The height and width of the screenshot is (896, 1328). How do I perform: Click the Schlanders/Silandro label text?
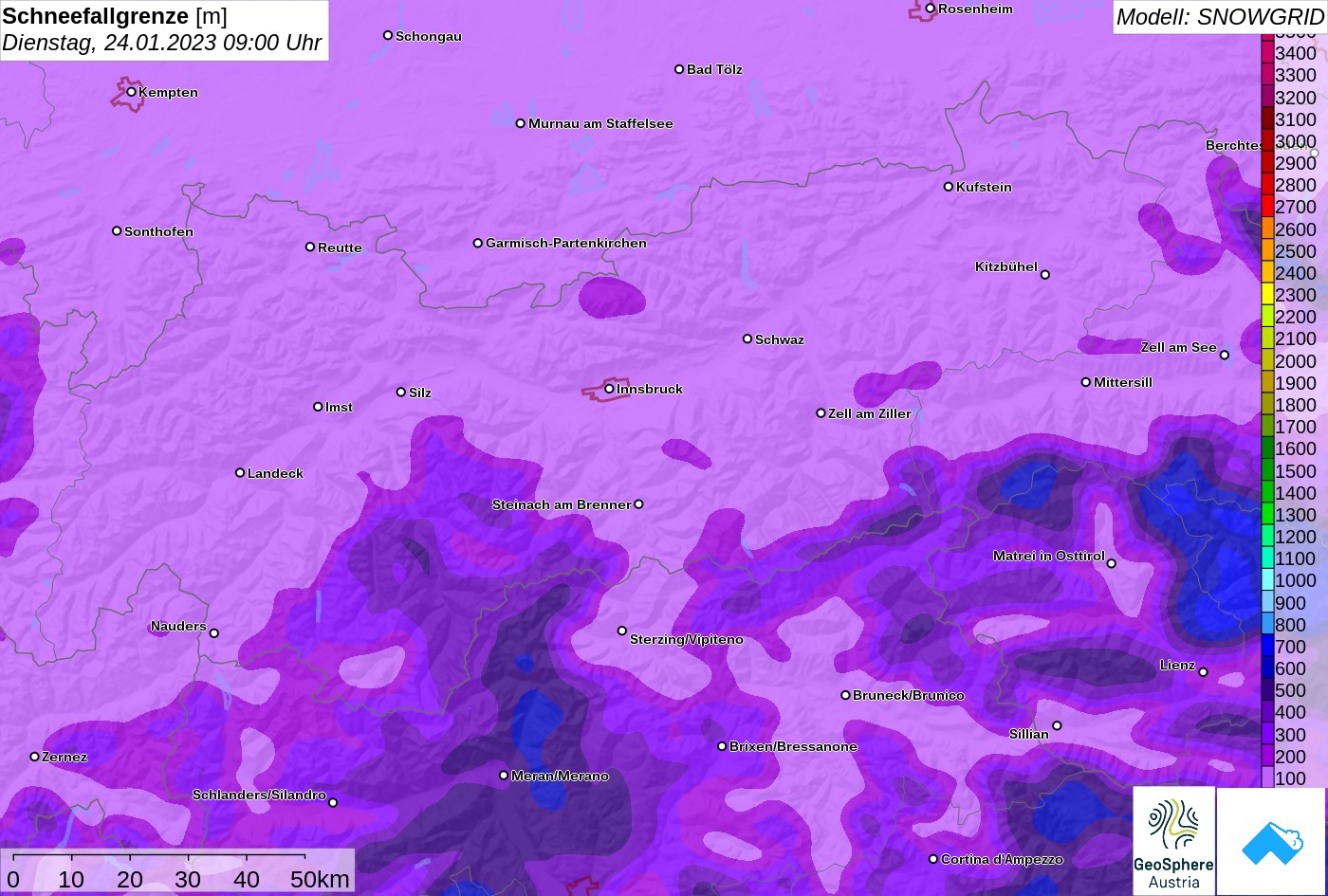259,795
